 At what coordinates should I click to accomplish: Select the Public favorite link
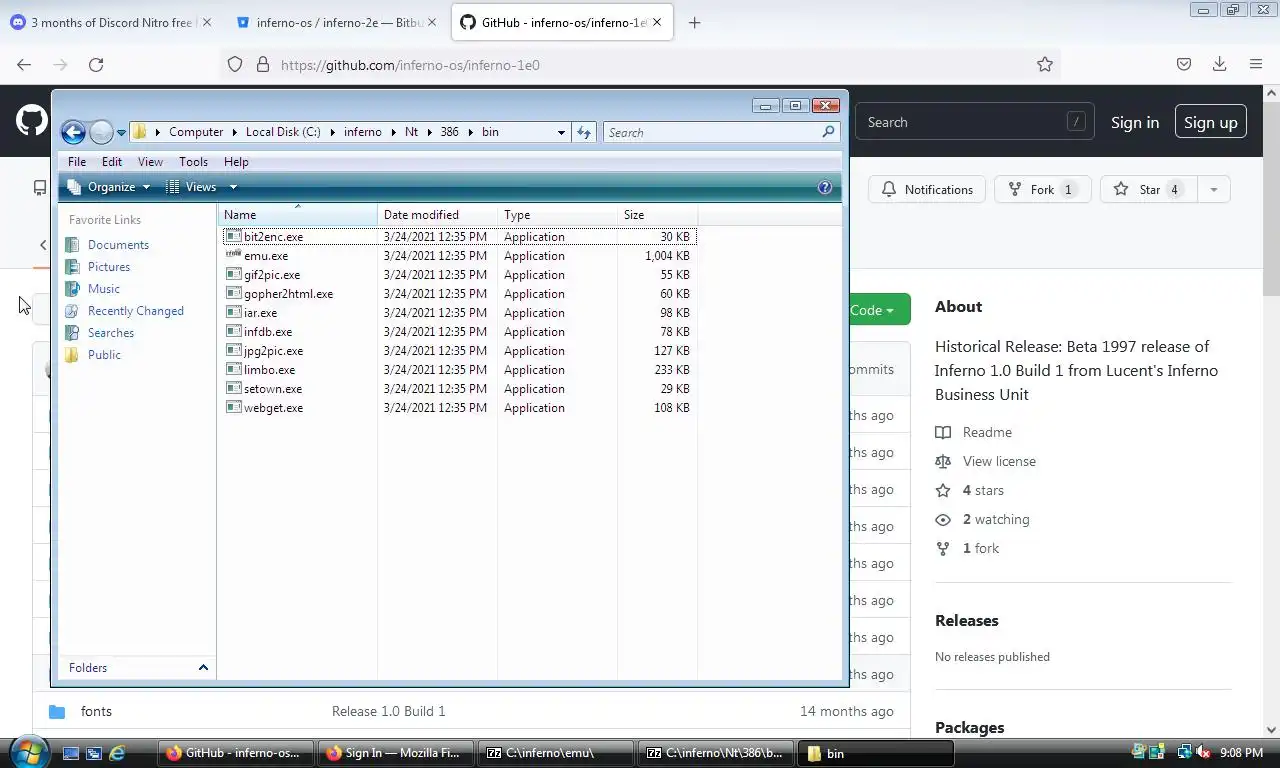(x=104, y=355)
